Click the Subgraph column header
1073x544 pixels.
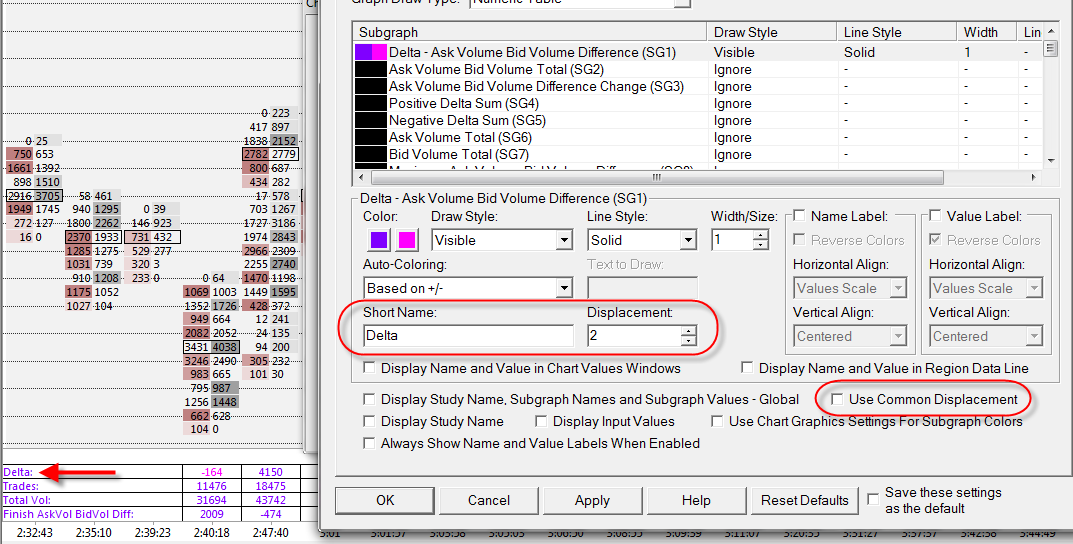point(530,32)
